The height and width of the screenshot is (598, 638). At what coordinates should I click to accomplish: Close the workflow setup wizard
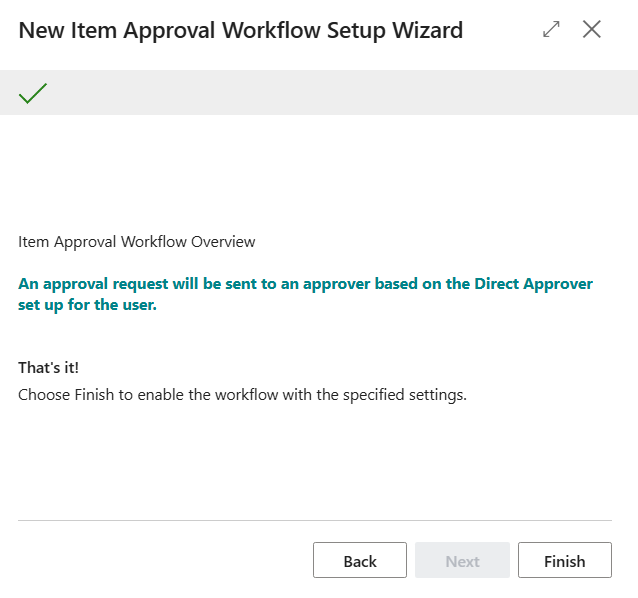pyautogui.click(x=592, y=30)
